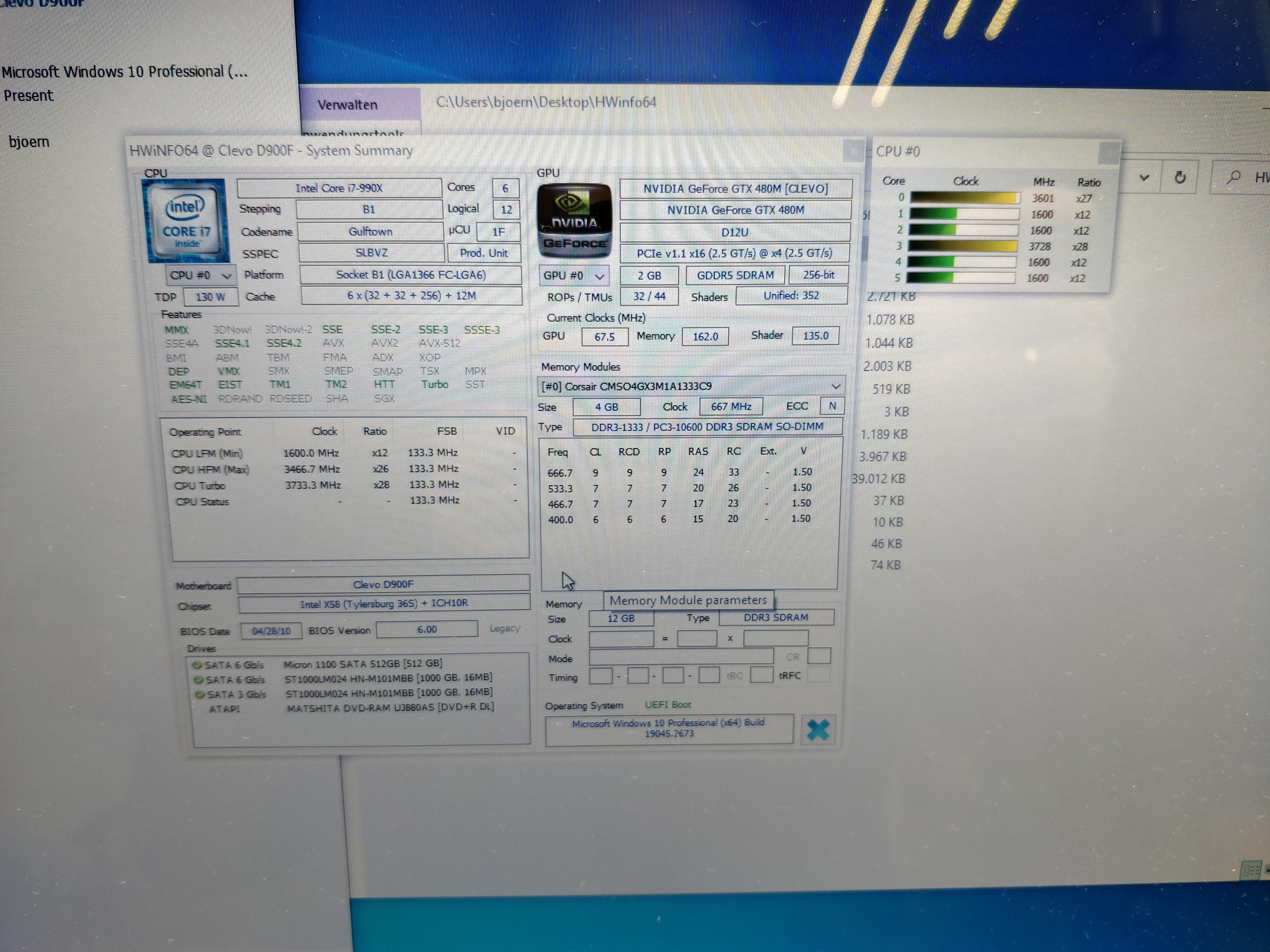
Task: Click the Intel Core i7 logo
Action: click(x=187, y=221)
